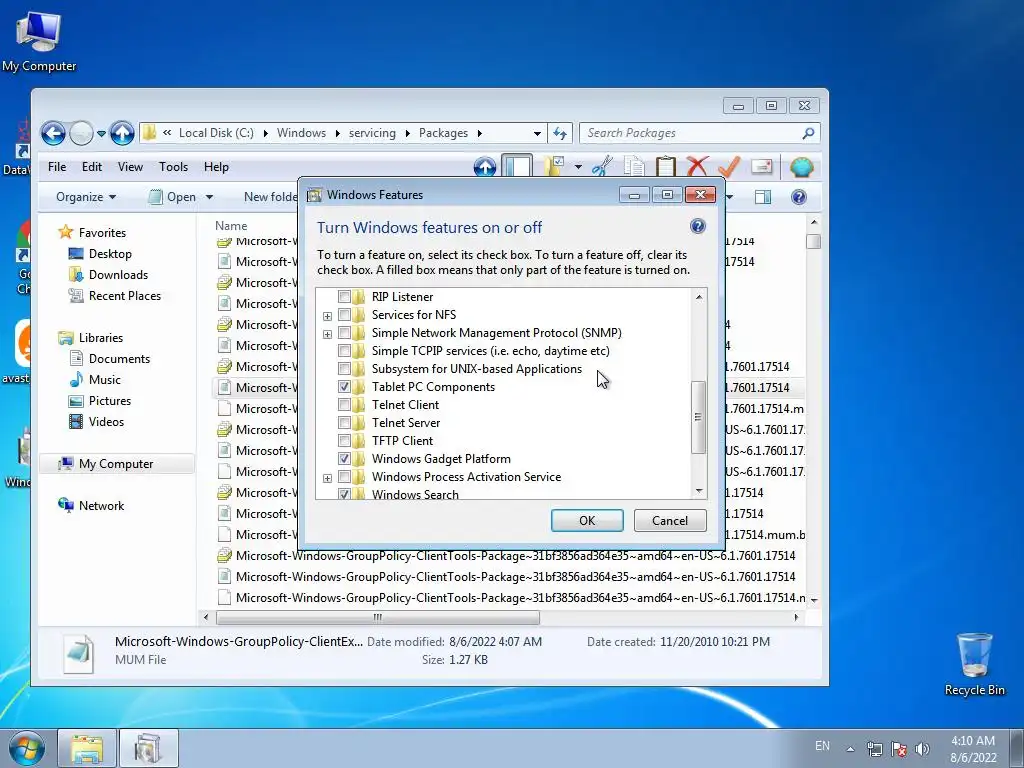1024x768 pixels.
Task: Switch to the Windows Features taskbar item
Action: [x=149, y=748]
